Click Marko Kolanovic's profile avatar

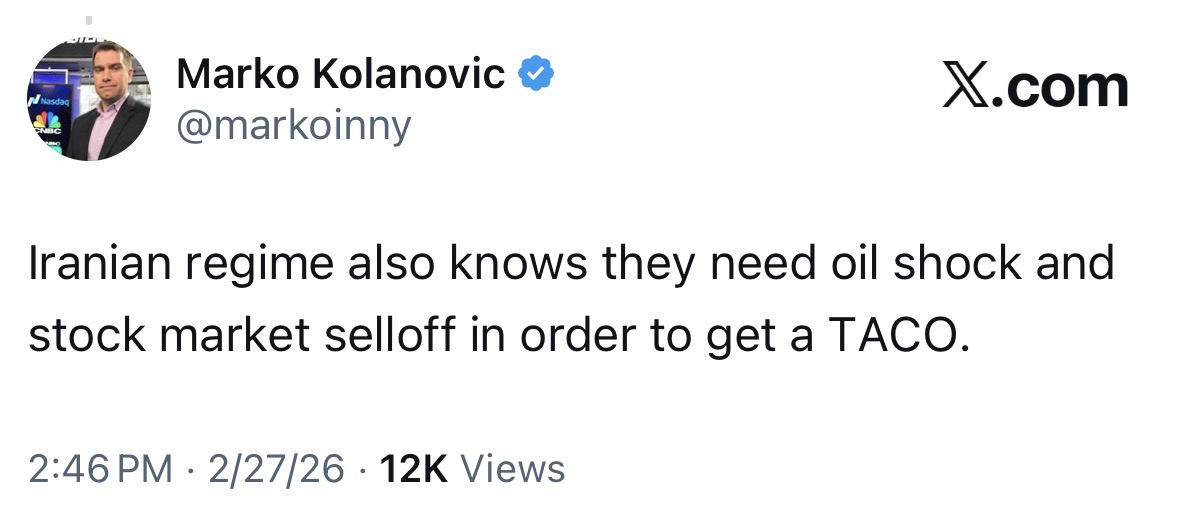(89, 100)
